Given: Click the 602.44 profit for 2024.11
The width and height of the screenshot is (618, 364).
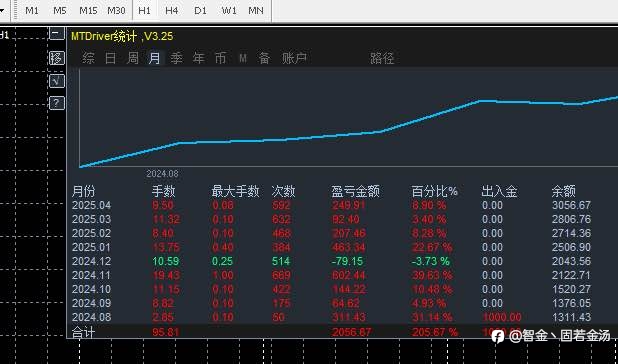Looking at the screenshot, I should coord(349,275).
